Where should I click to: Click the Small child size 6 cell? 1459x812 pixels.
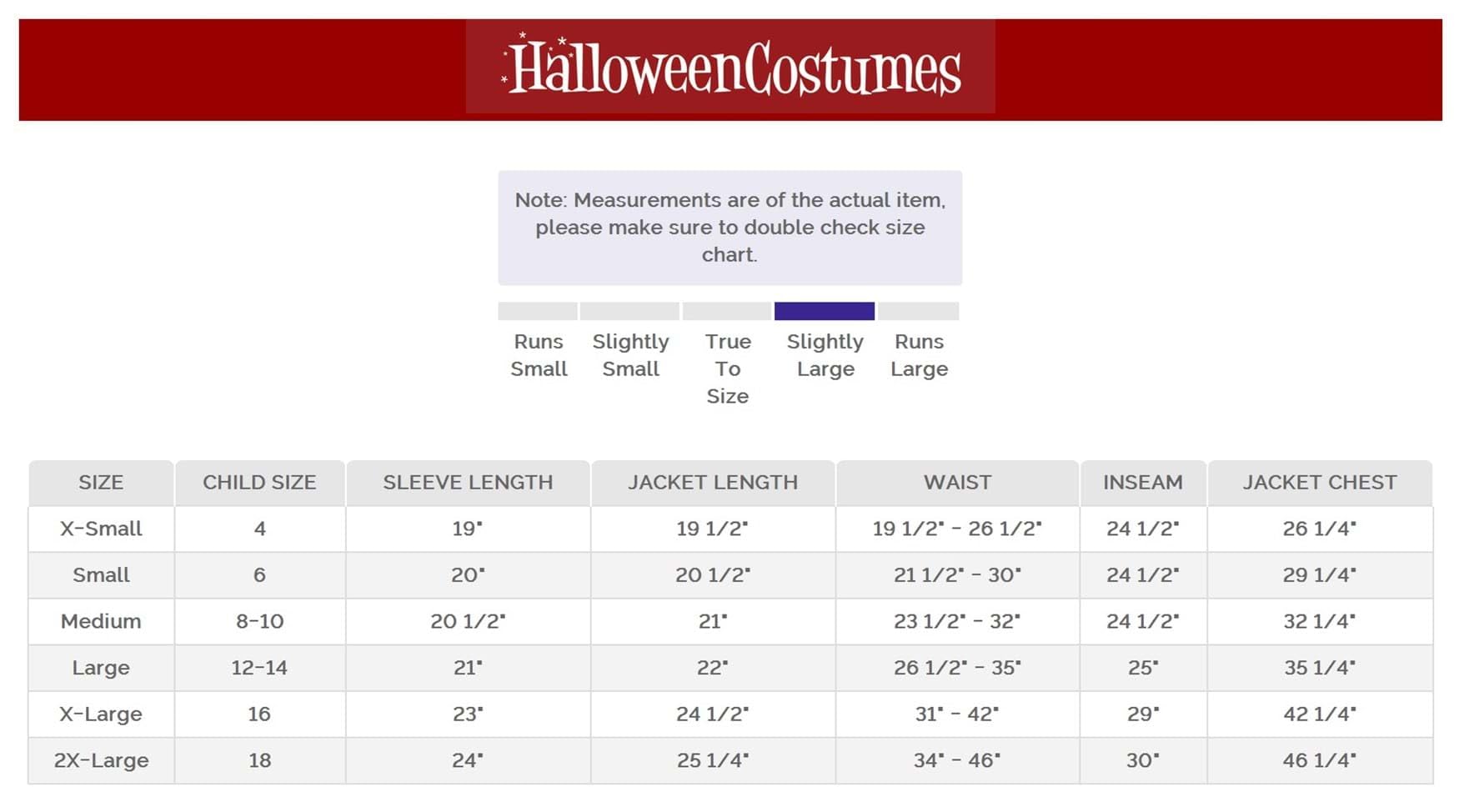pyautogui.click(x=259, y=575)
